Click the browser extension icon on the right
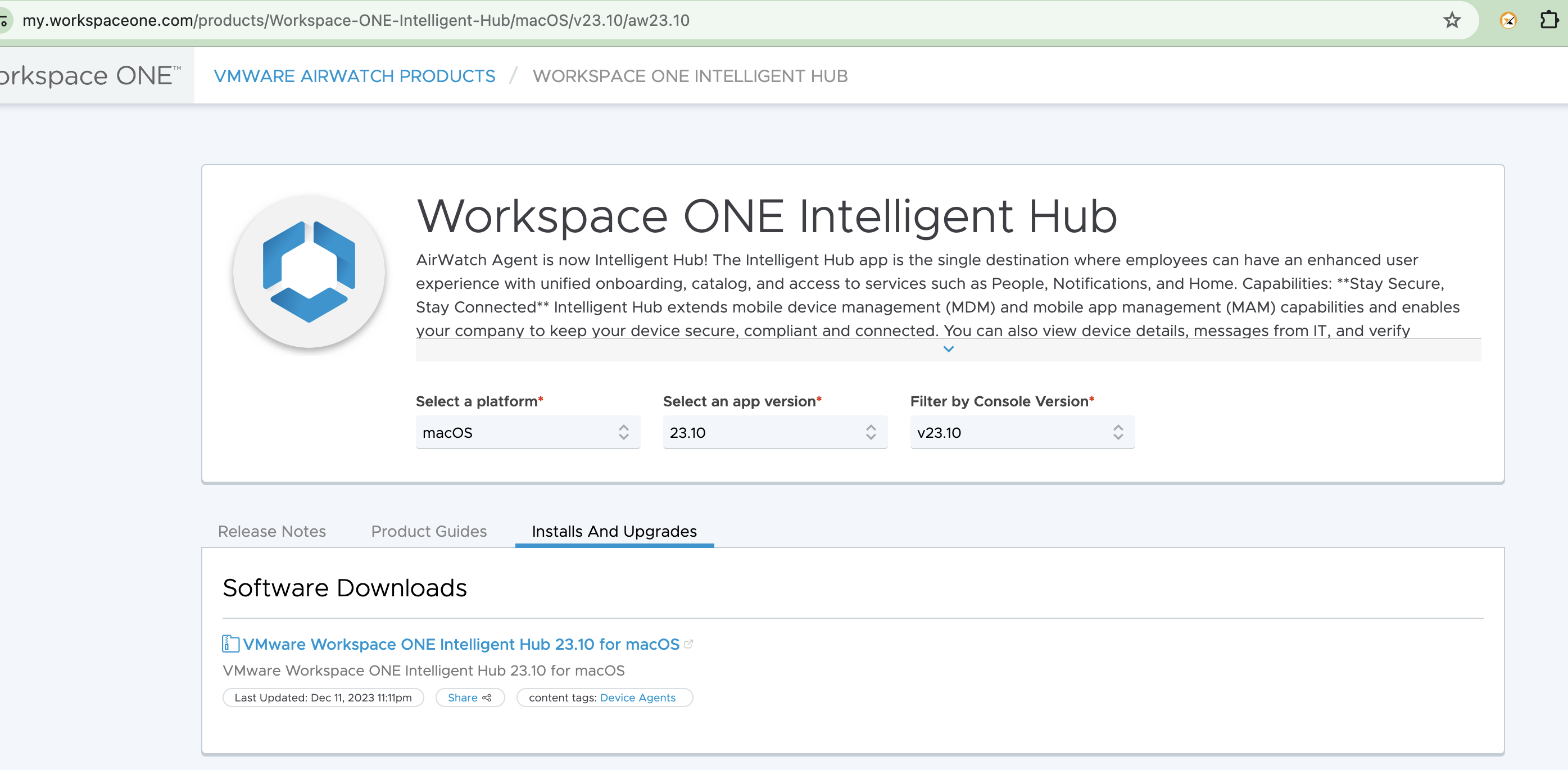The height and width of the screenshot is (770, 1568). tap(1548, 19)
